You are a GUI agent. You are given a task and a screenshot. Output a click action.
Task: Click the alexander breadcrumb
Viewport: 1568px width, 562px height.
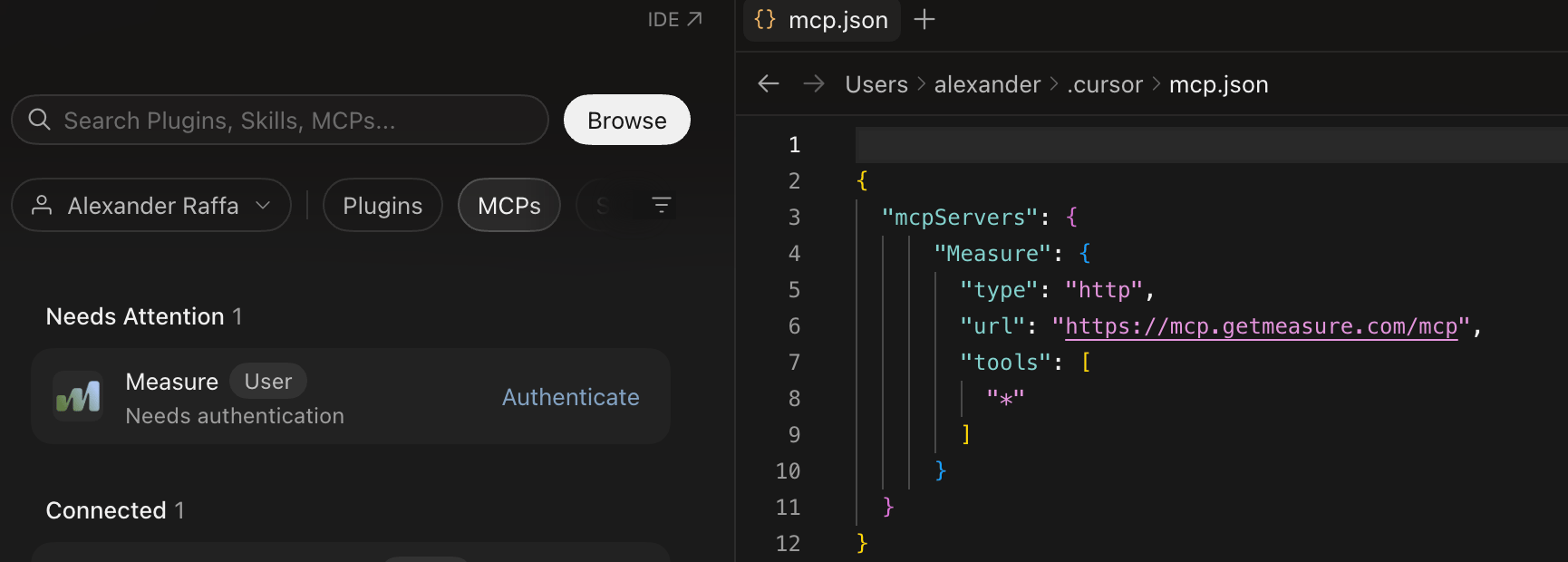click(987, 84)
